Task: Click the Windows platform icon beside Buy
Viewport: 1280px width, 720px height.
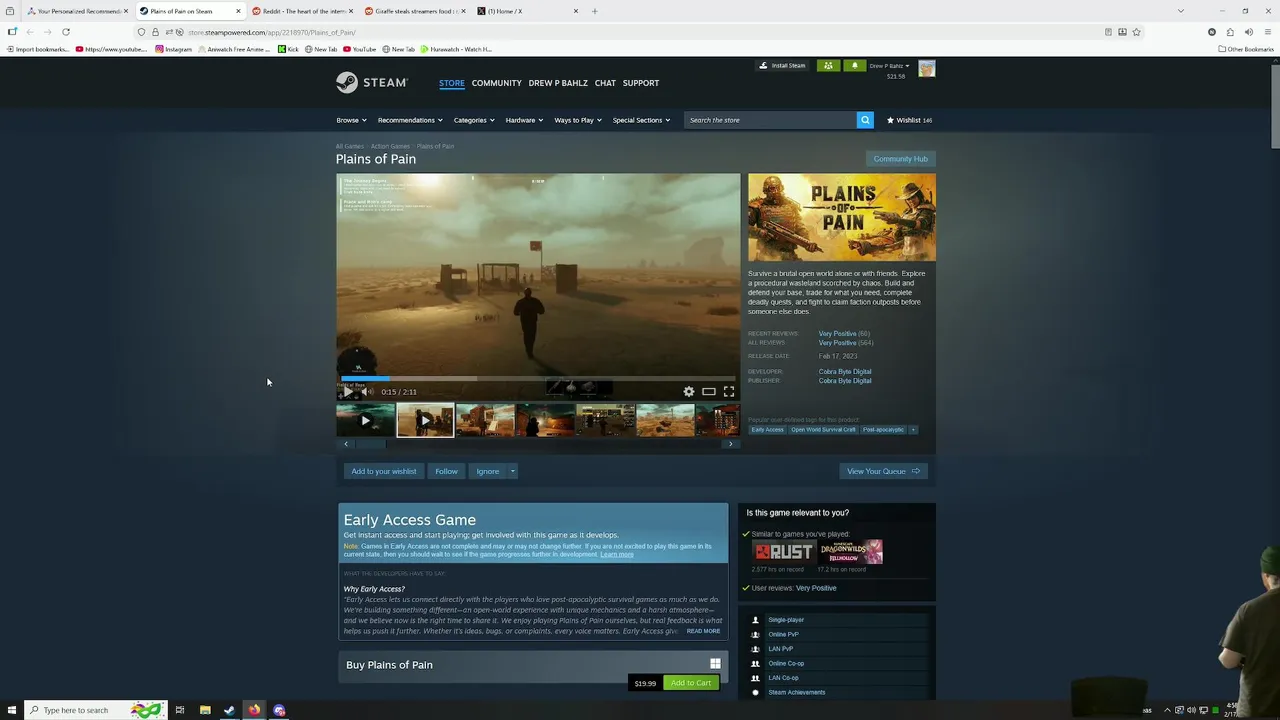Action: click(x=715, y=663)
